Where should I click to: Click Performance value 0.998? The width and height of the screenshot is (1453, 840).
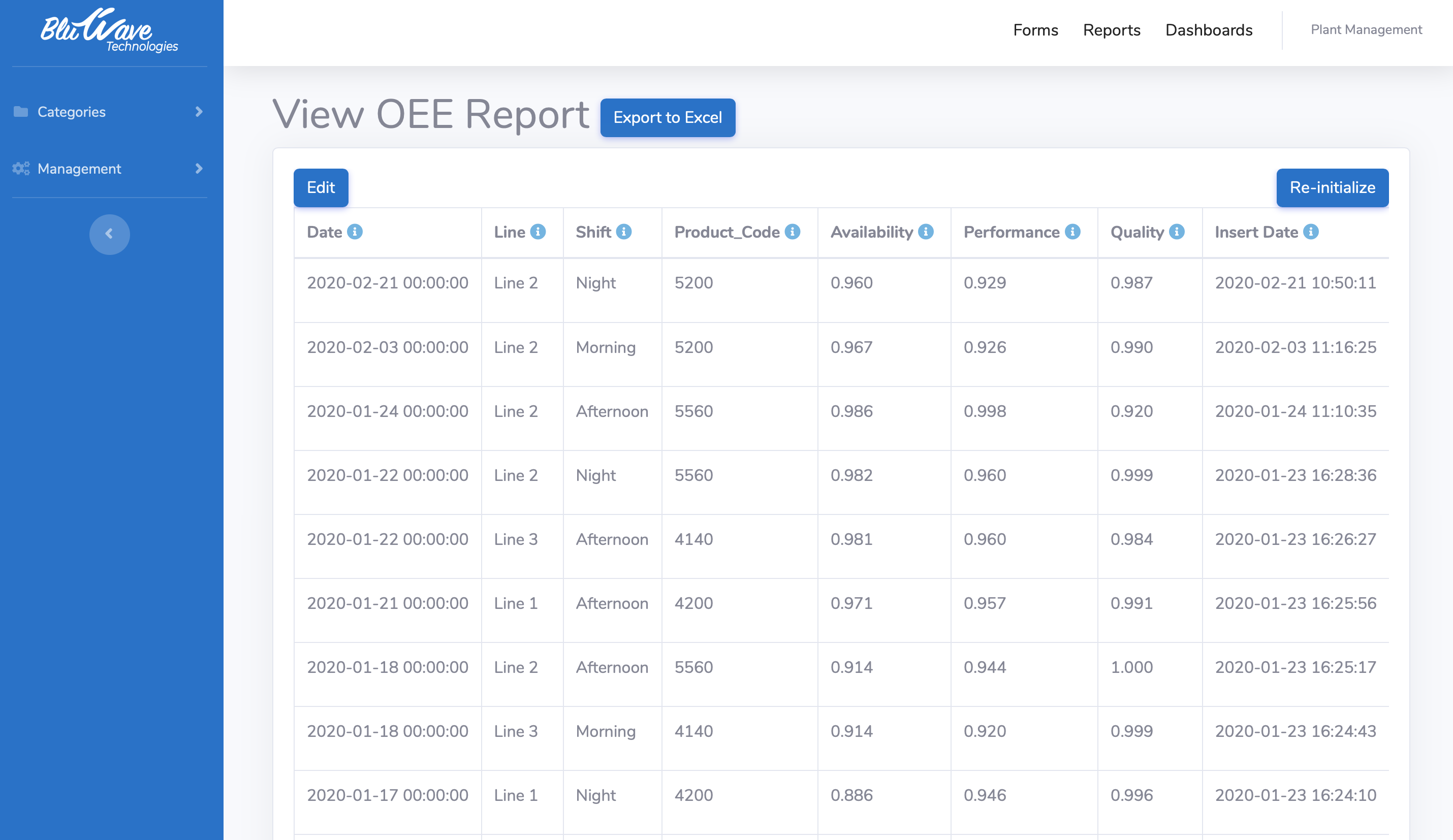[x=984, y=411]
